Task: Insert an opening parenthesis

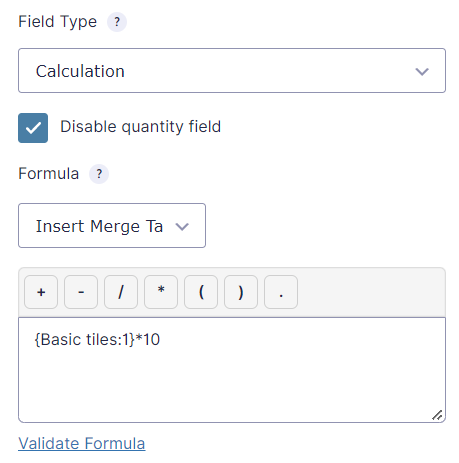Action: pyautogui.click(x=201, y=292)
